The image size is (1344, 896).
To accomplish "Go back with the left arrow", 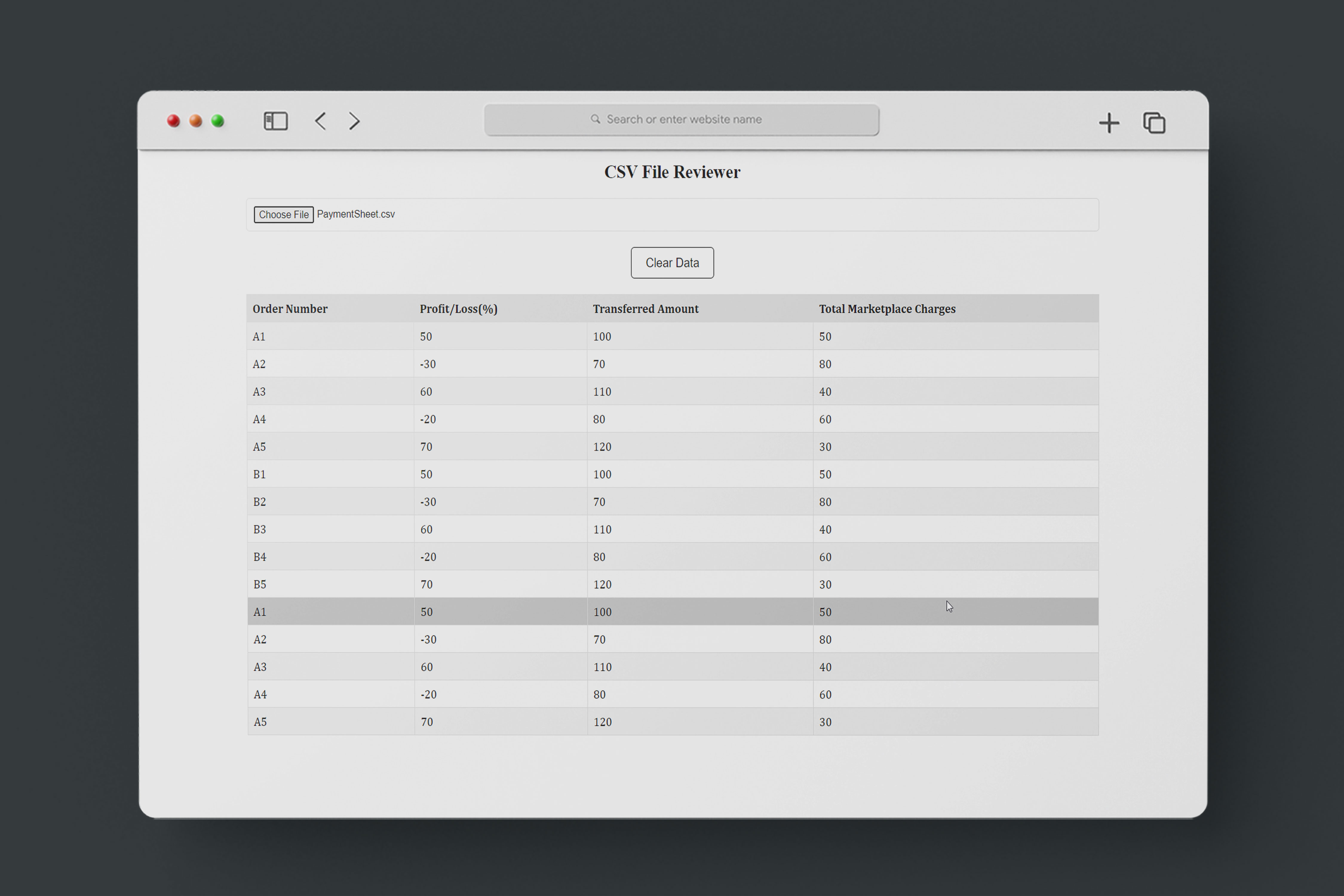I will point(320,121).
